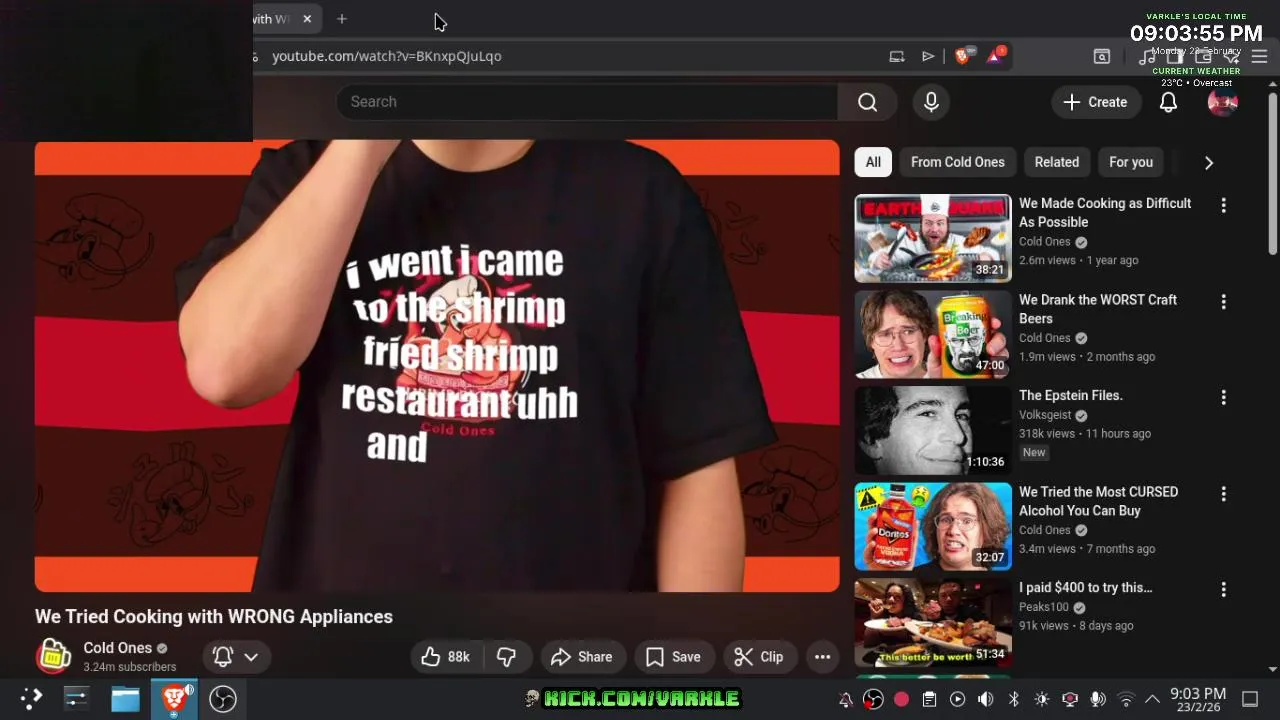Open 'We Tried the Most CURSED Alcohol' title
The height and width of the screenshot is (720, 1280).
(1098, 501)
